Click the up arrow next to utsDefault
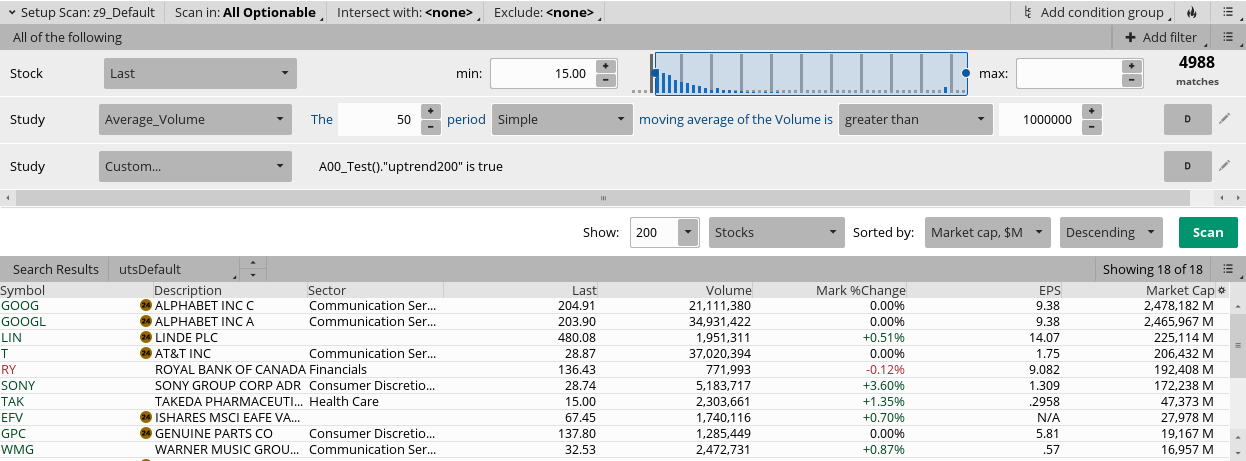 (254, 264)
